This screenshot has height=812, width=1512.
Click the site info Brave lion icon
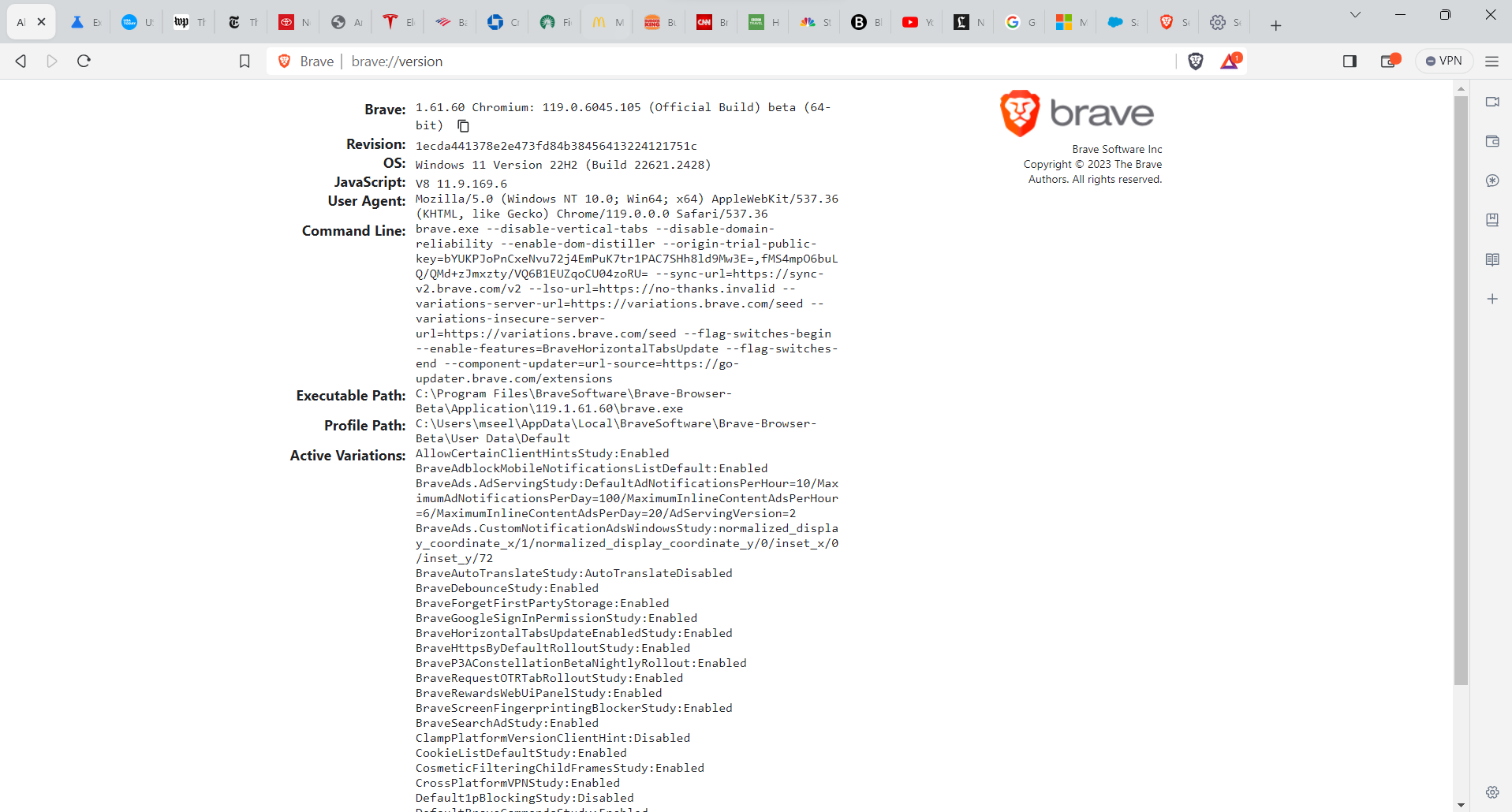click(x=285, y=61)
